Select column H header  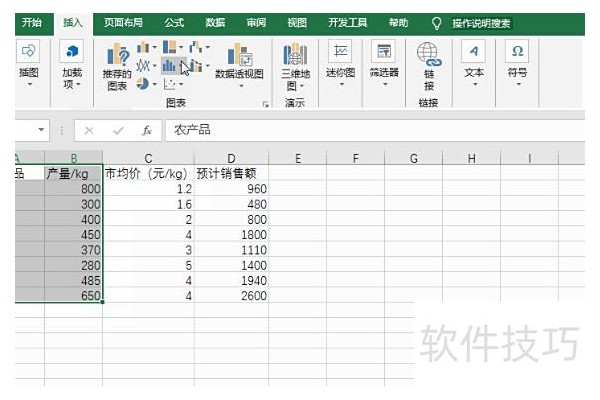tap(471, 158)
